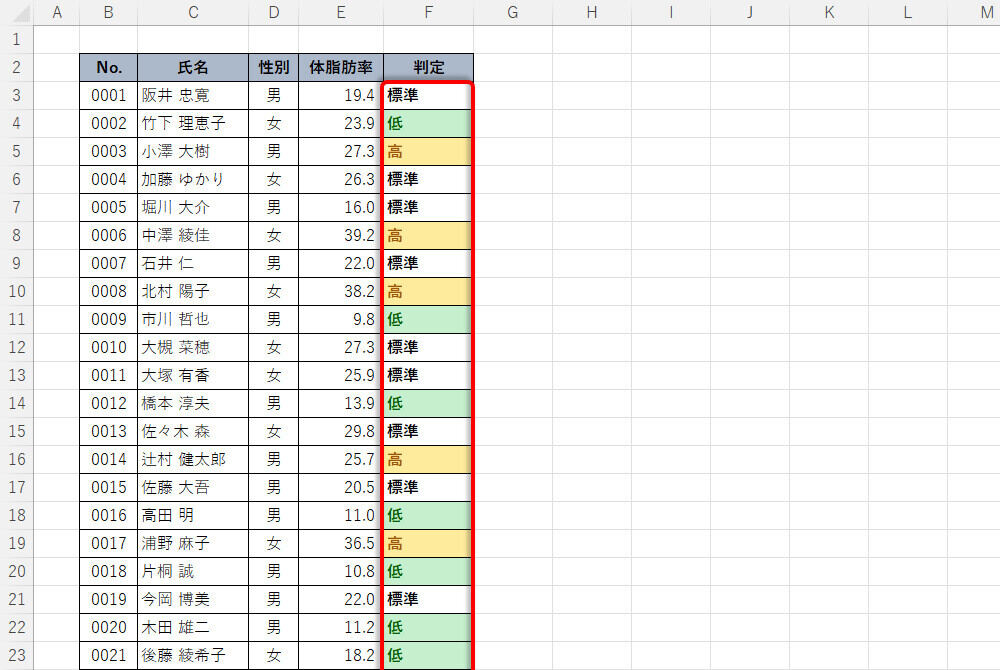Select name cell 片桐 誠
This screenshot has width=1000, height=670.
[x=193, y=571]
